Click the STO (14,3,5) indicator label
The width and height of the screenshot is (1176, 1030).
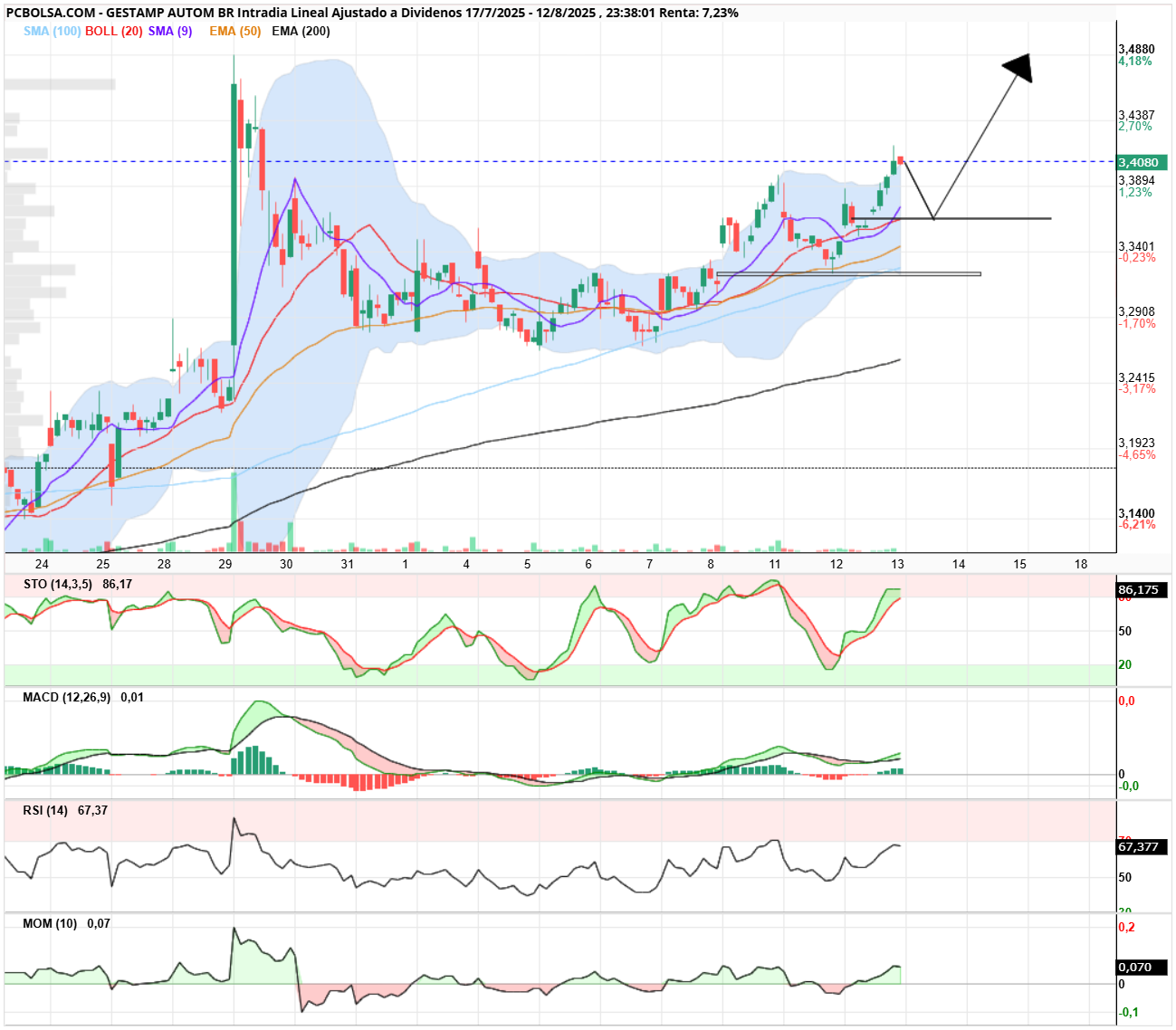click(58, 584)
